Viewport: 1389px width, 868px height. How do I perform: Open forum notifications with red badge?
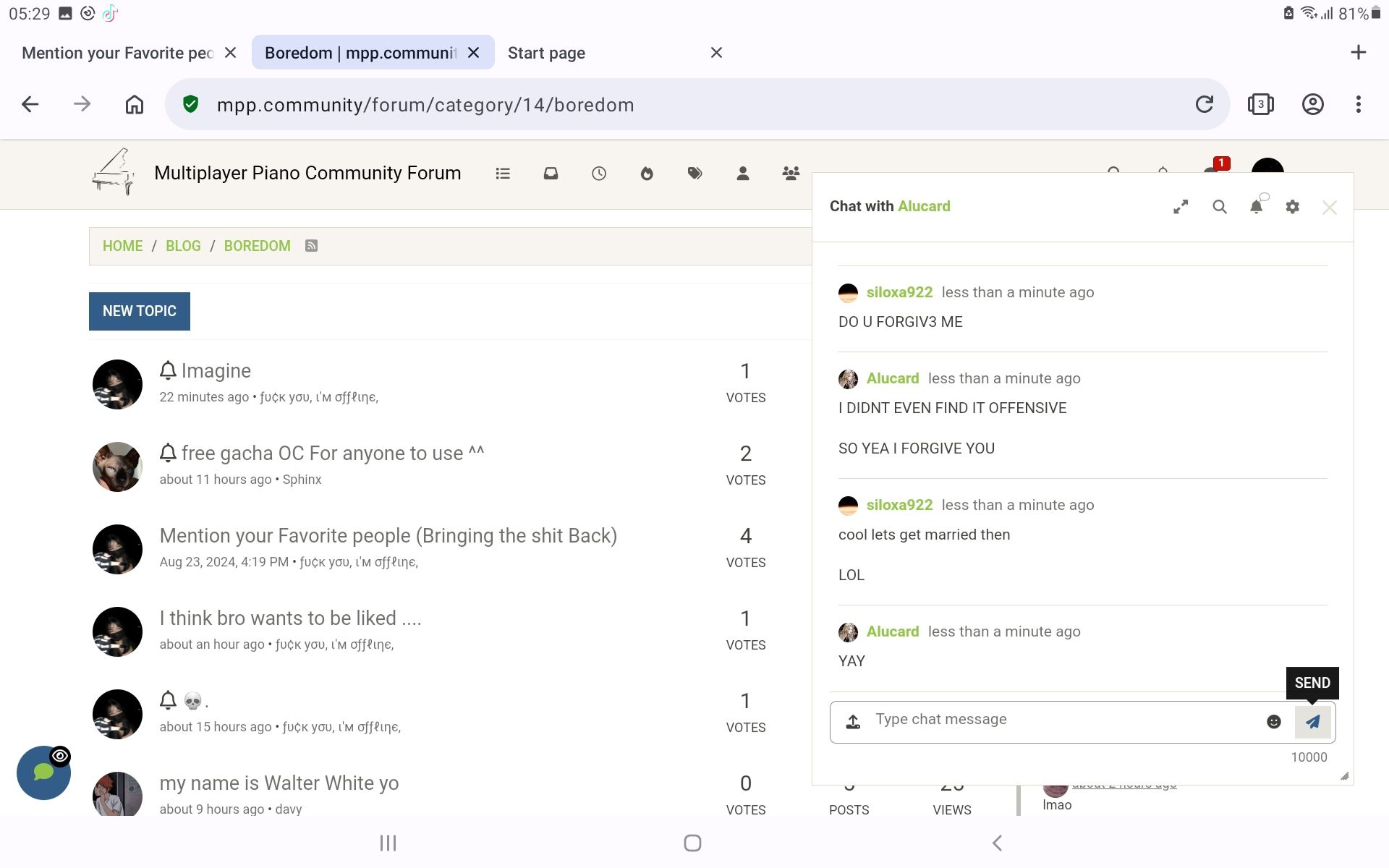[1215, 168]
